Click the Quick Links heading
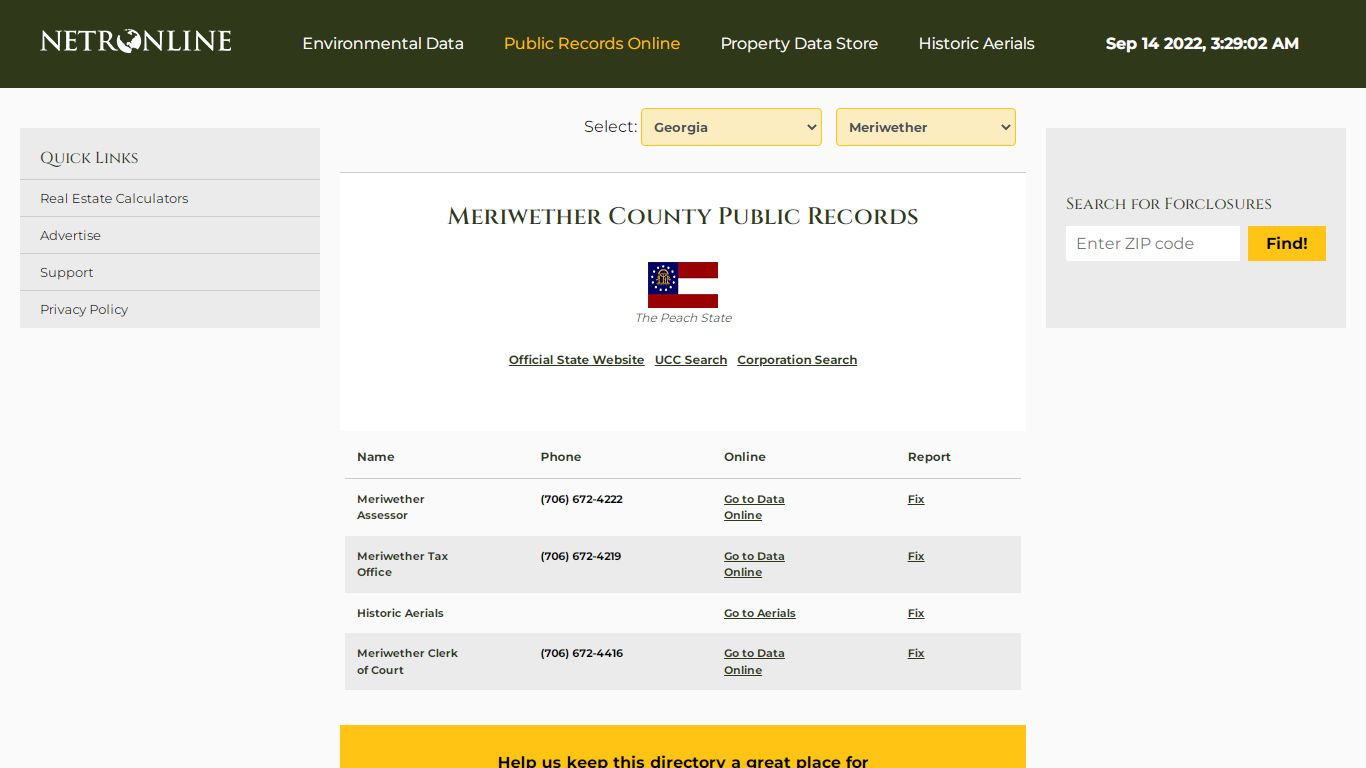 [x=89, y=158]
